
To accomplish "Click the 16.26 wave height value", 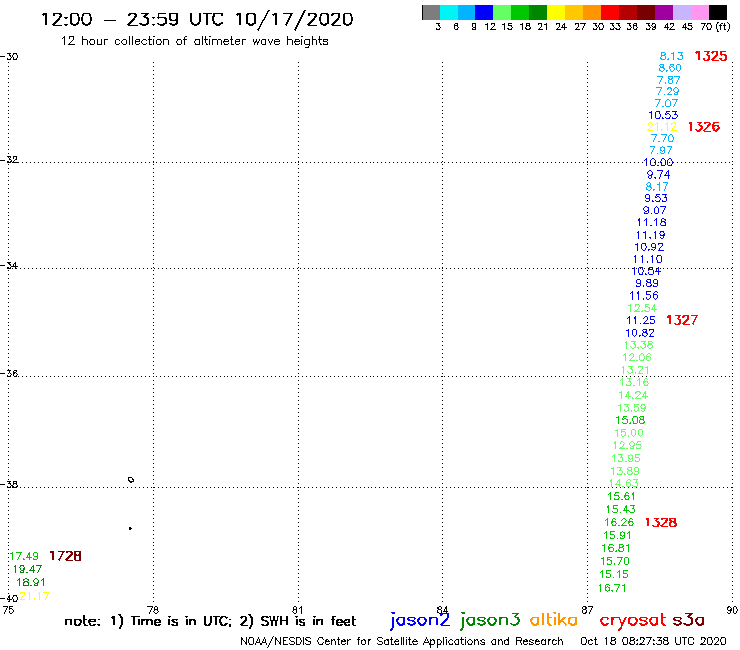I will 619,523.
